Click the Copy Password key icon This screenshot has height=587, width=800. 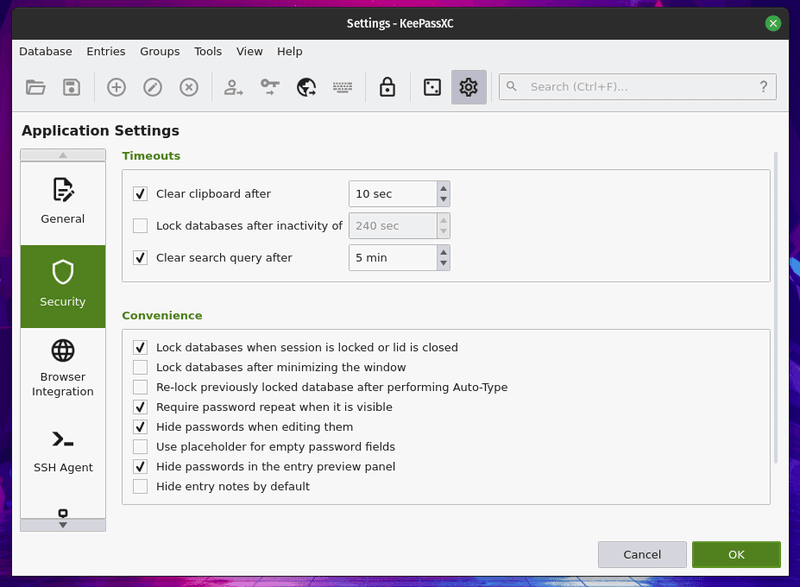tap(270, 88)
